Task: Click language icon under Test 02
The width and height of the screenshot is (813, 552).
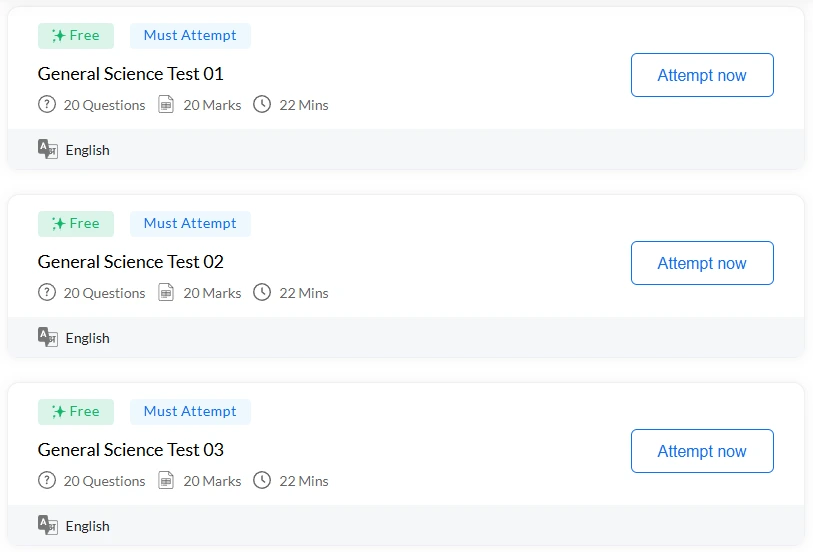Action: 47,337
